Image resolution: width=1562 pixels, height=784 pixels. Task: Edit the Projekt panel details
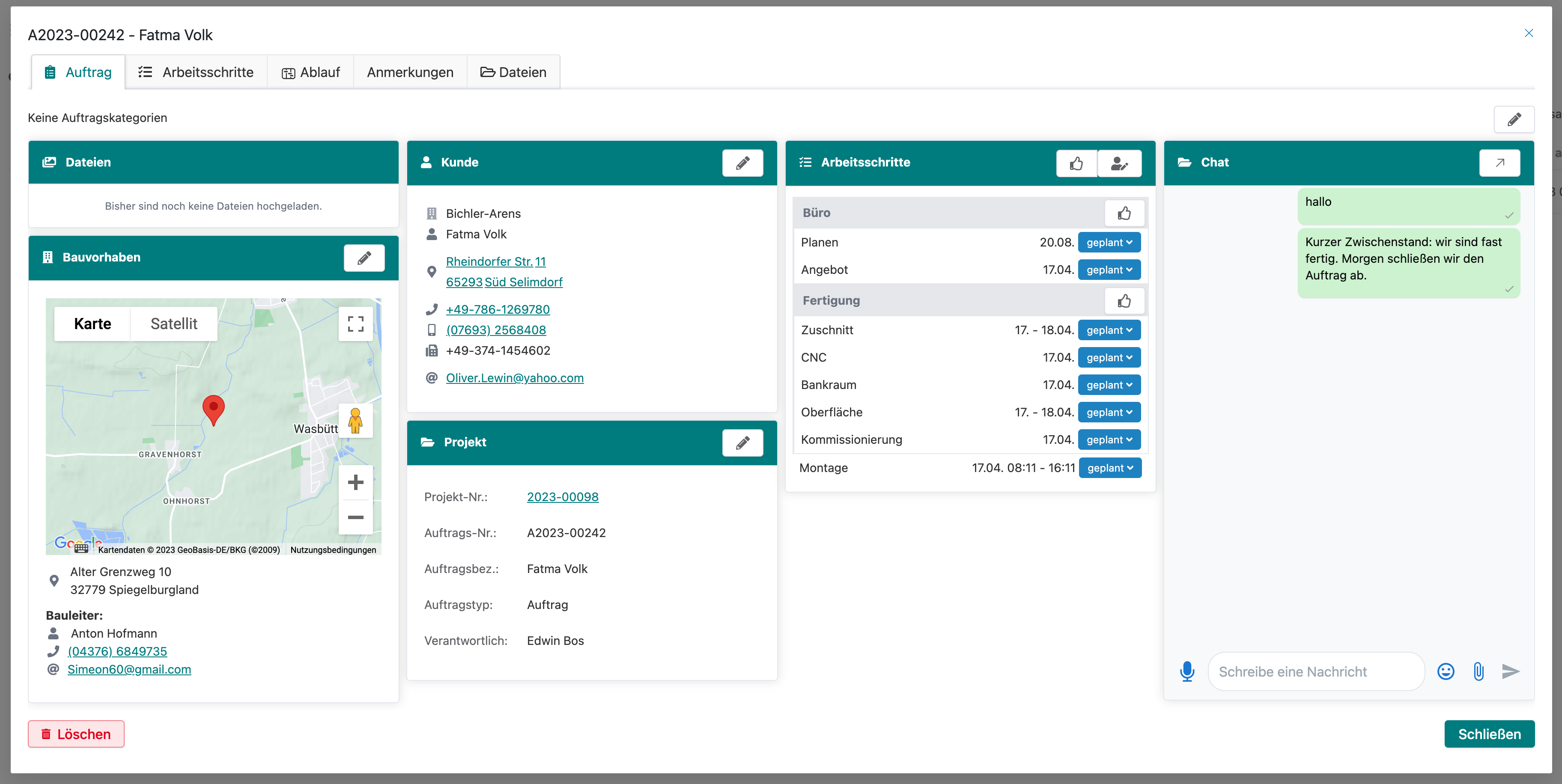(742, 442)
